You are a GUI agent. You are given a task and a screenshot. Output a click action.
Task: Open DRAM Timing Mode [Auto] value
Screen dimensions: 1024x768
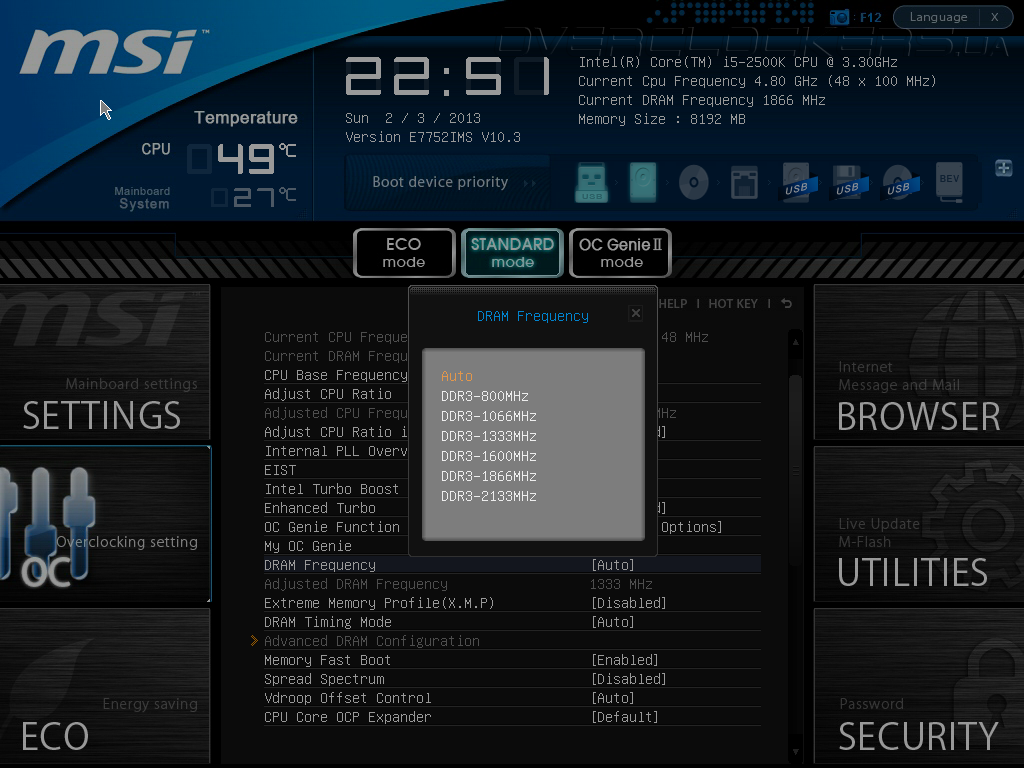tap(613, 622)
